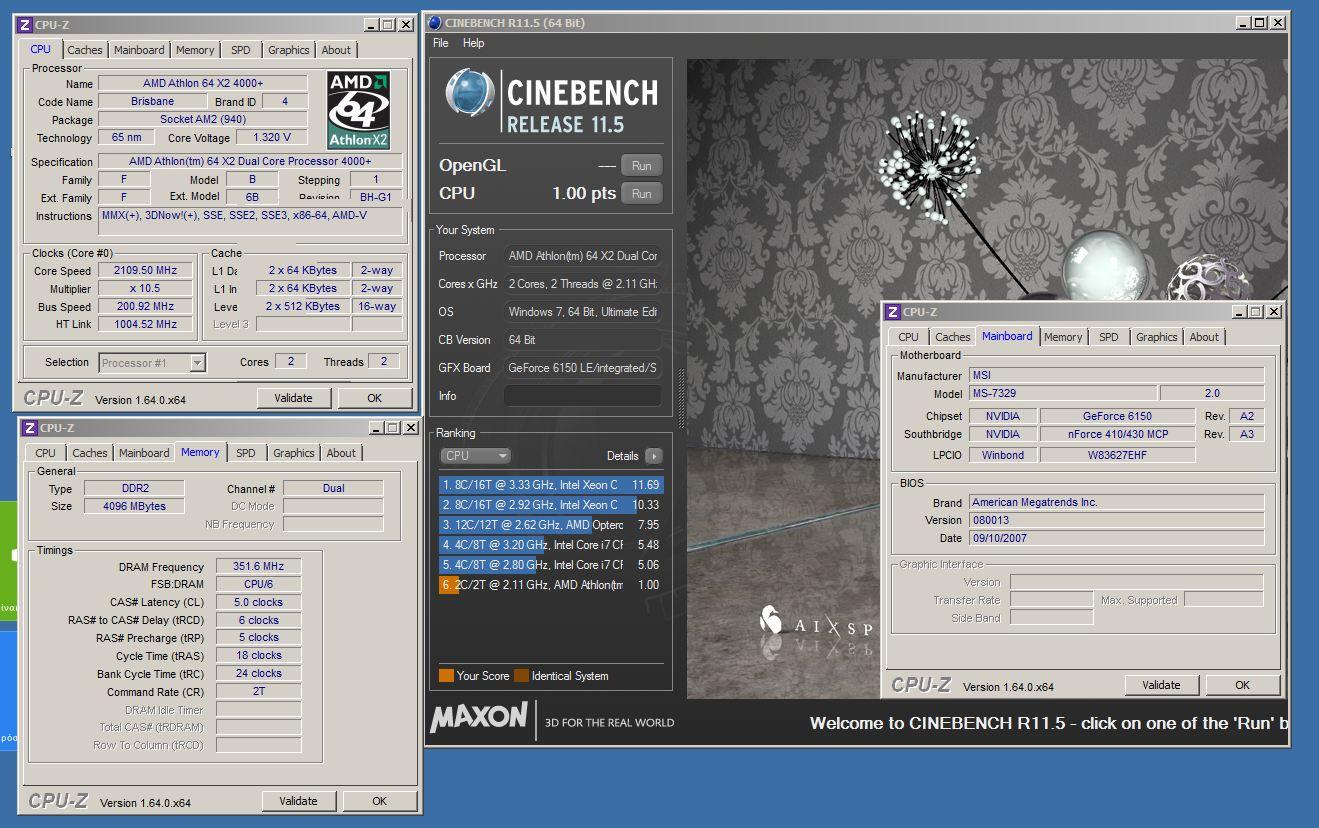Viewport: 1319px width, 828px height.
Task: Click the AMD Athlon X2 logo image
Action: 359,110
